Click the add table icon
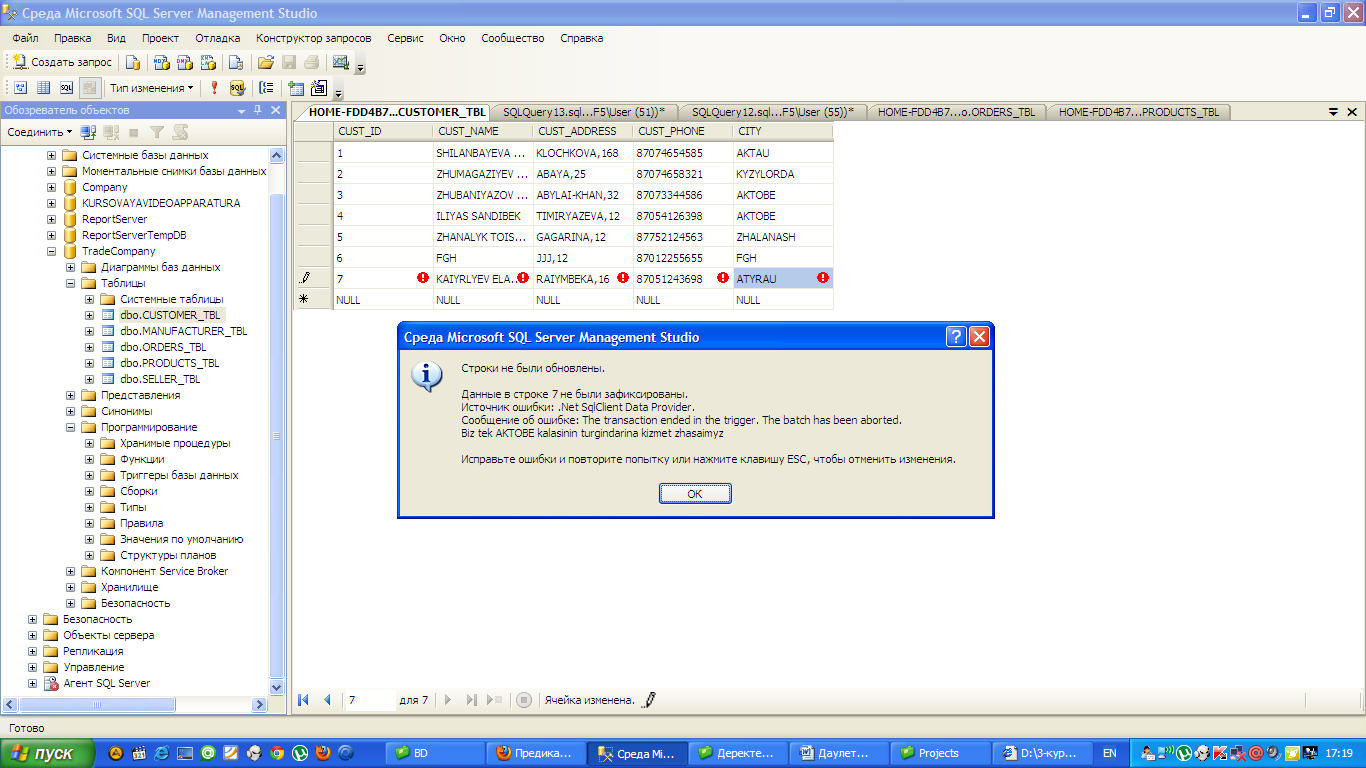This screenshot has height=768, width=1366. [296, 88]
